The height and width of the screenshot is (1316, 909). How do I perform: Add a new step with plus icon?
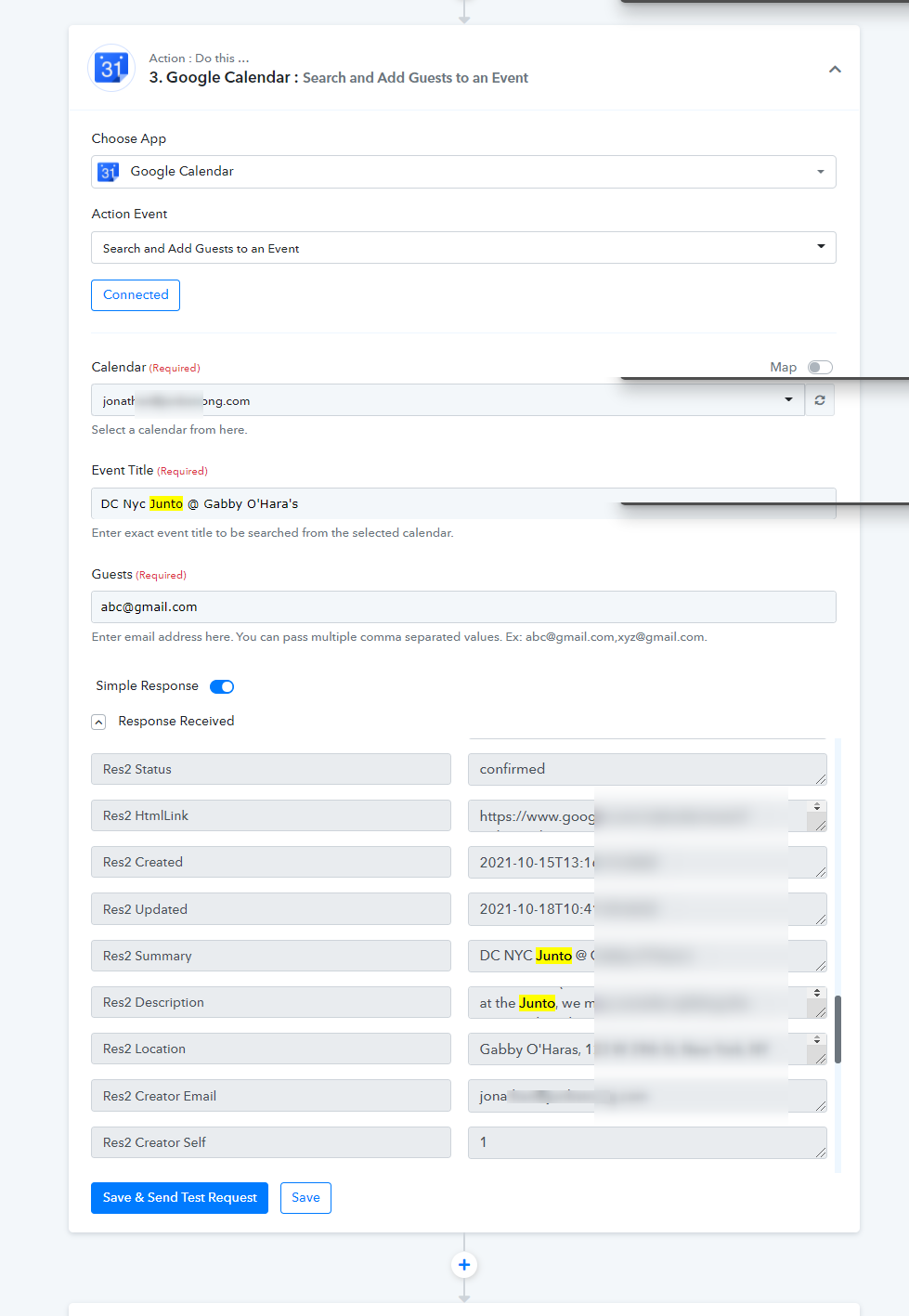pyautogui.click(x=464, y=1265)
